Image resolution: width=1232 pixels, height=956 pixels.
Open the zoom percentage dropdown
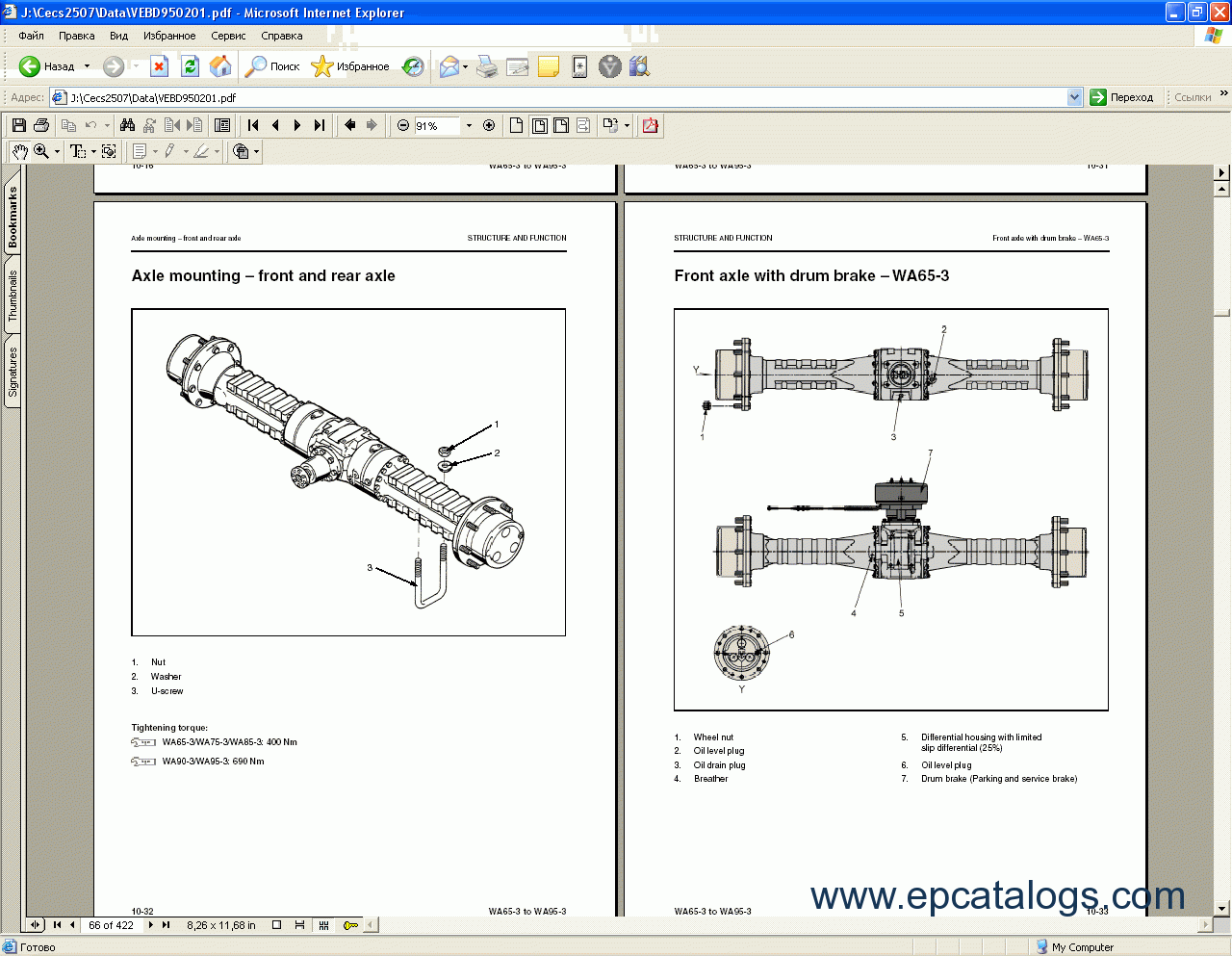pyautogui.click(x=469, y=126)
